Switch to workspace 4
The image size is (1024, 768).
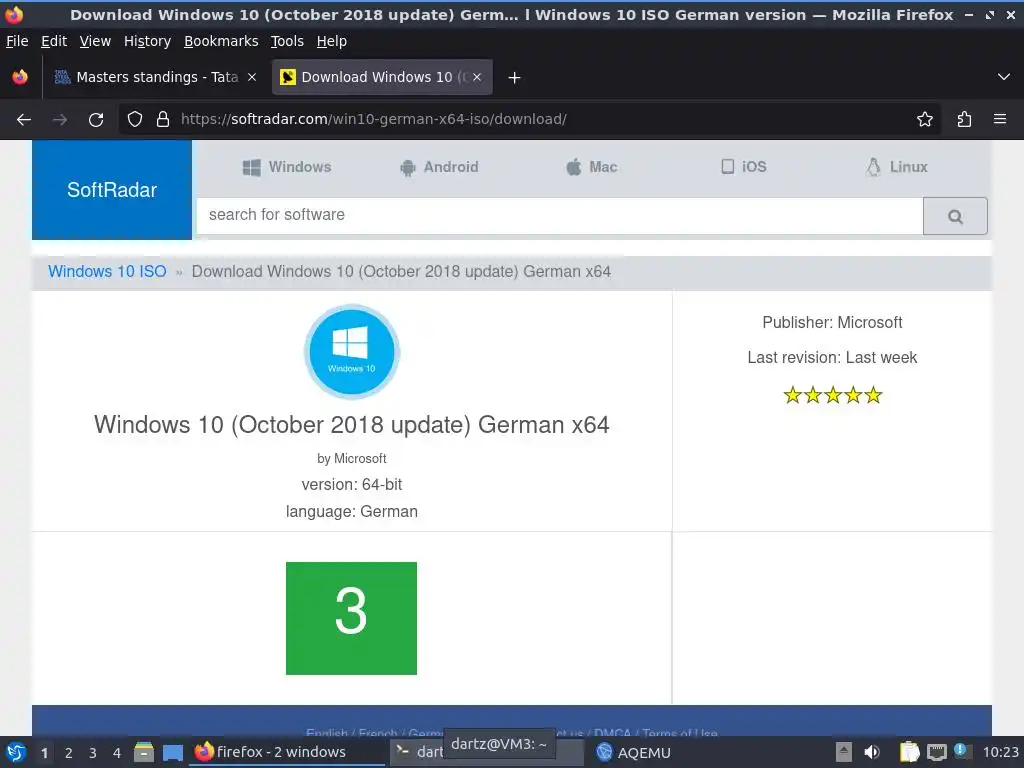[117, 753]
